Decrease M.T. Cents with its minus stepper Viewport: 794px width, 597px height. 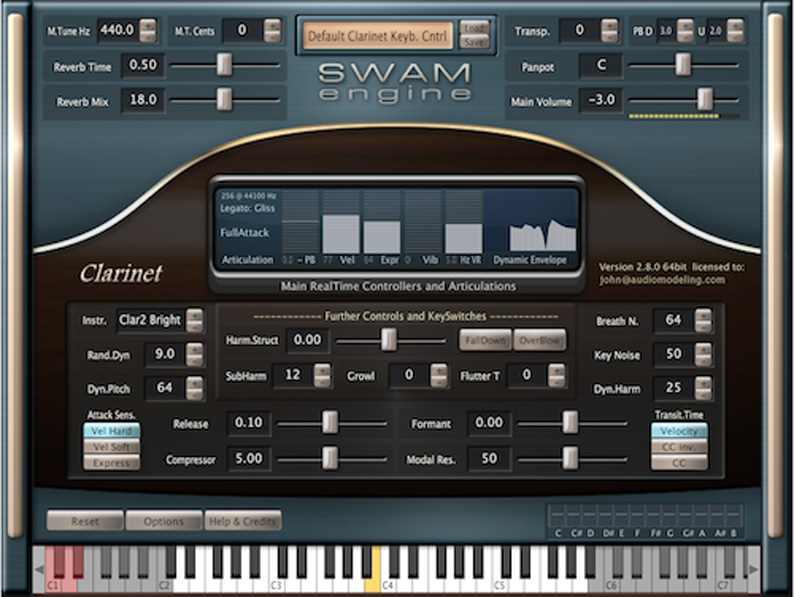pos(272,37)
